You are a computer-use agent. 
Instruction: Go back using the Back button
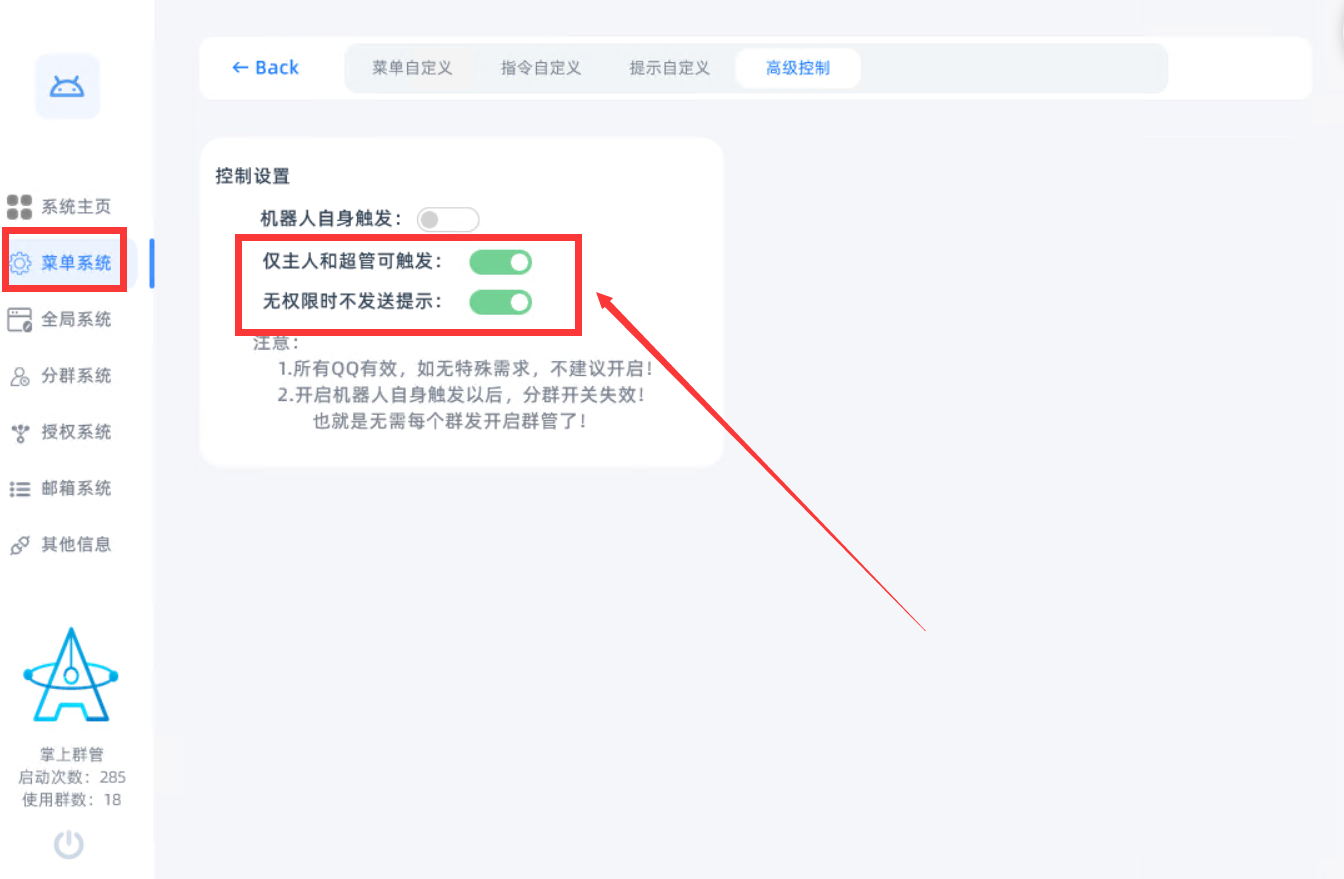[265, 67]
